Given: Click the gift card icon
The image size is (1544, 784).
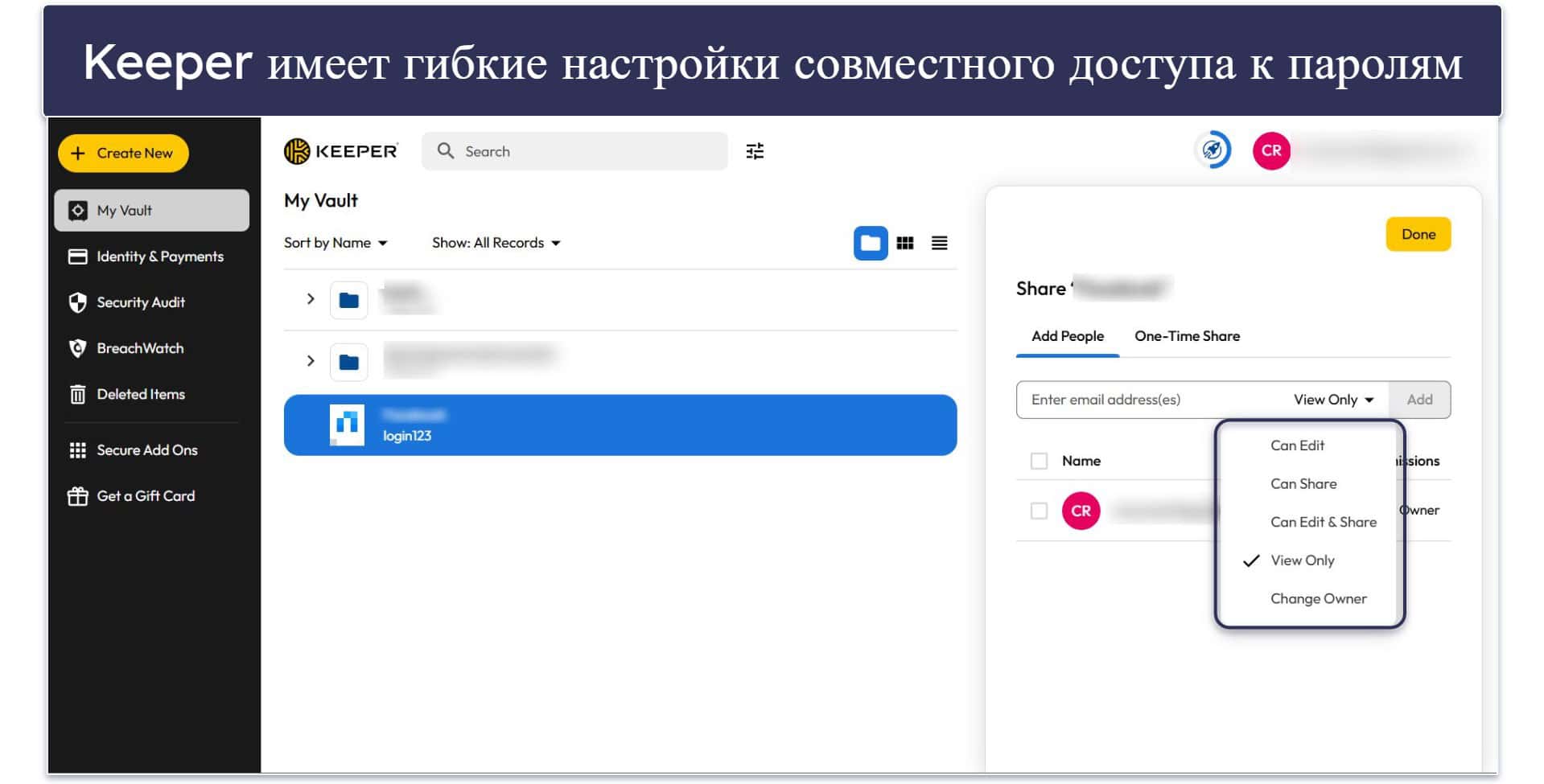Looking at the screenshot, I should click(x=78, y=496).
